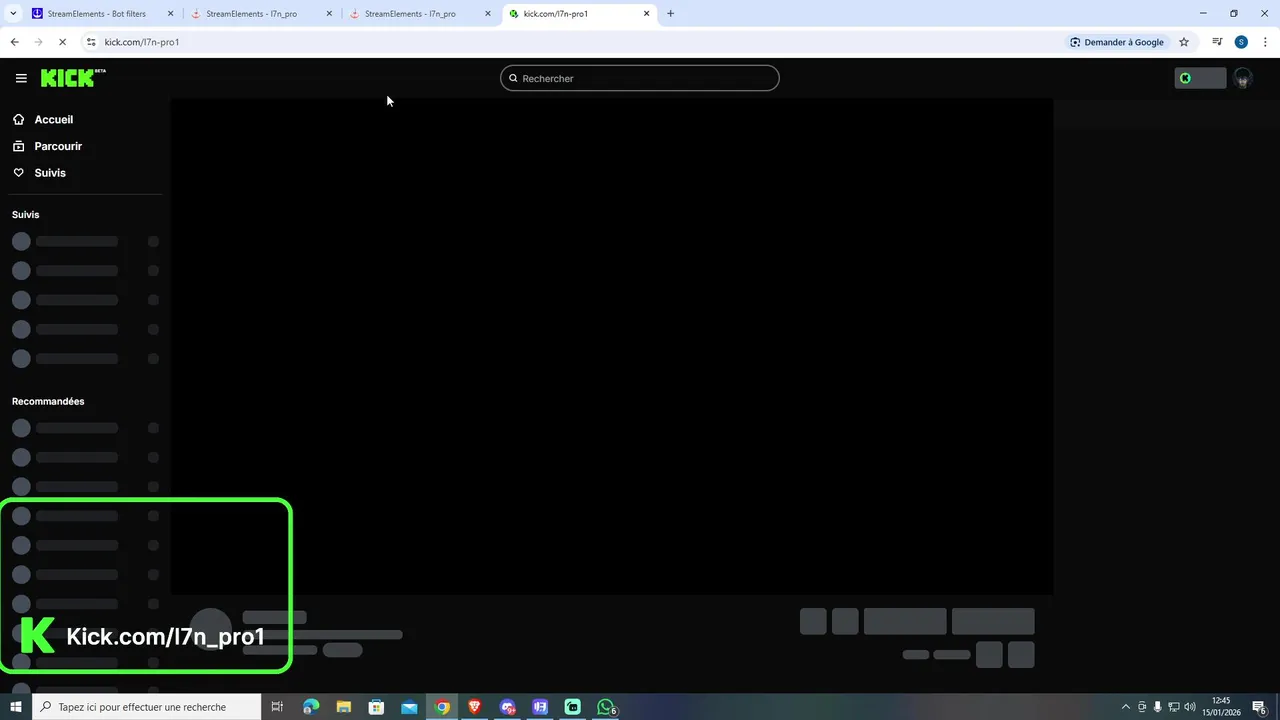Open the Kick sidebar hamburger menu
Image resolution: width=1280 pixels, height=720 pixels.
(x=21, y=78)
